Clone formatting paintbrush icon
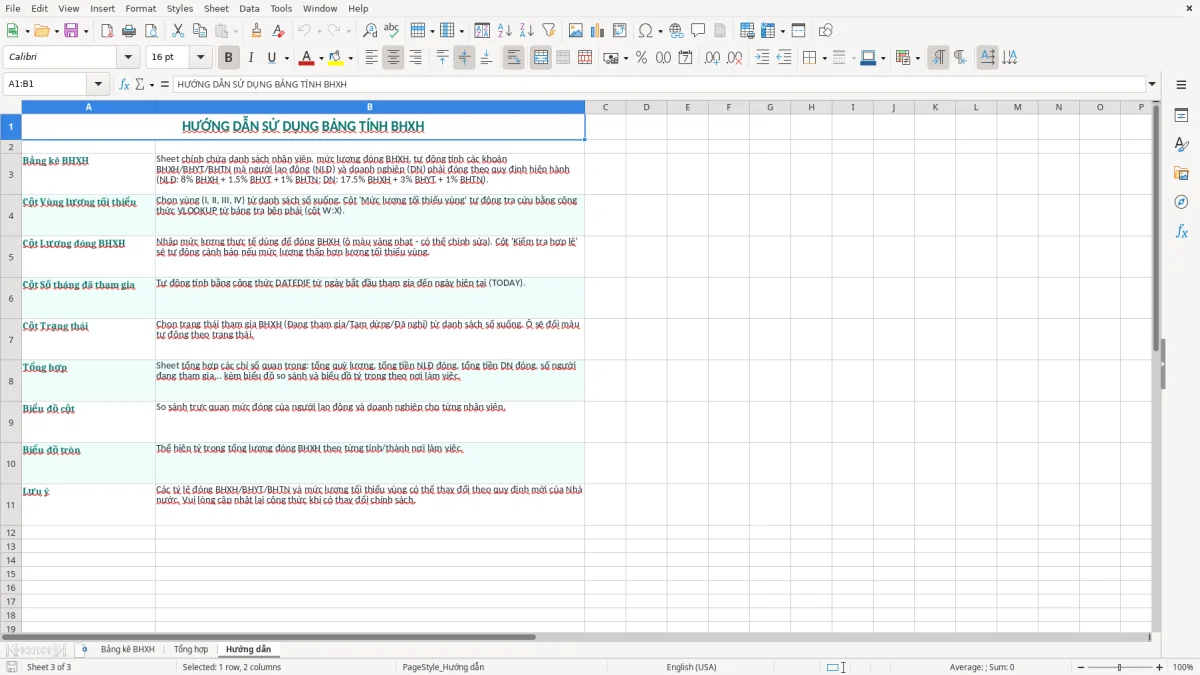Image resolution: width=1200 pixels, height=675 pixels. pos(257,31)
